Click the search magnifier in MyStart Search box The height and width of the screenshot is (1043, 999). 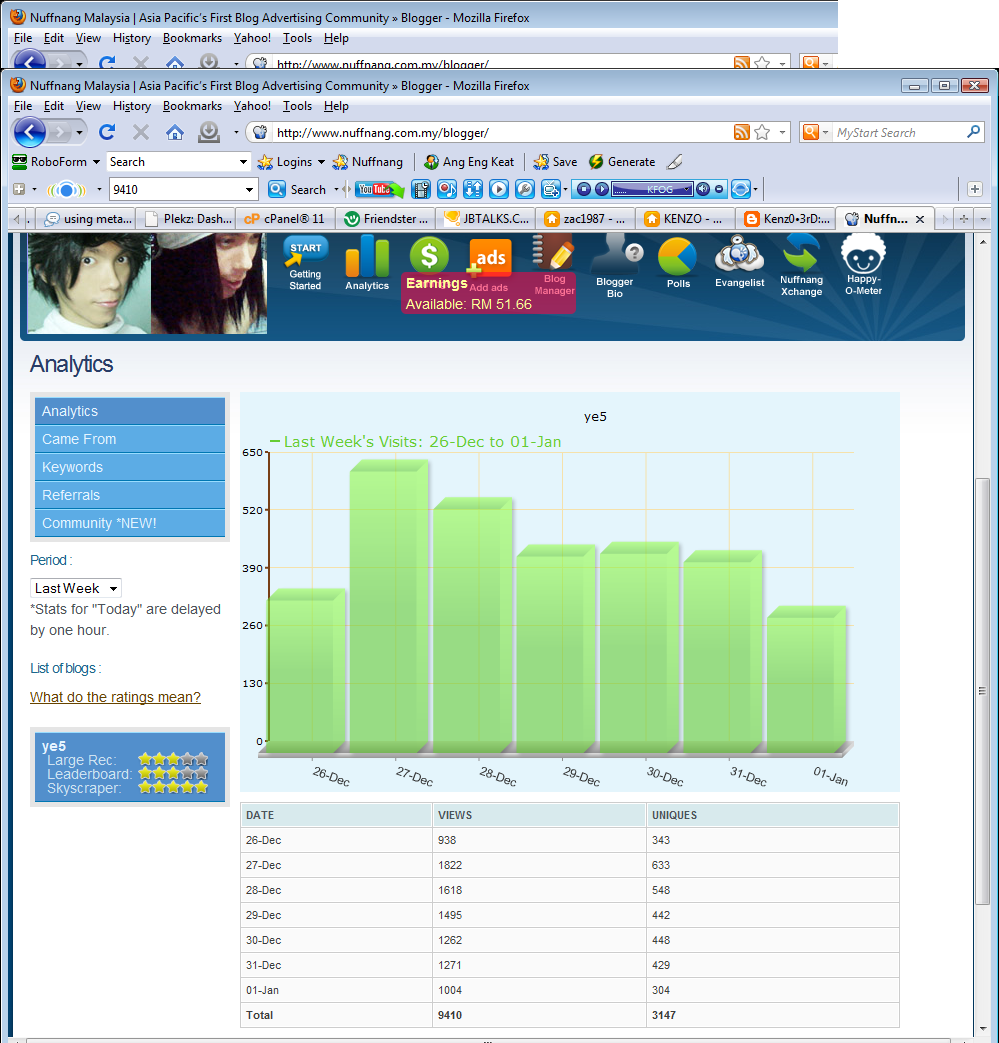tap(973, 132)
